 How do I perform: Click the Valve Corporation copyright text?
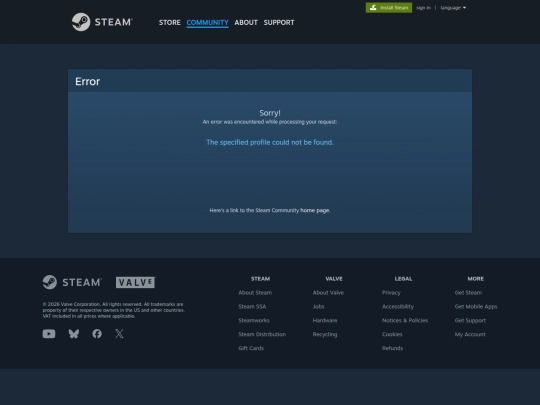pos(114,310)
